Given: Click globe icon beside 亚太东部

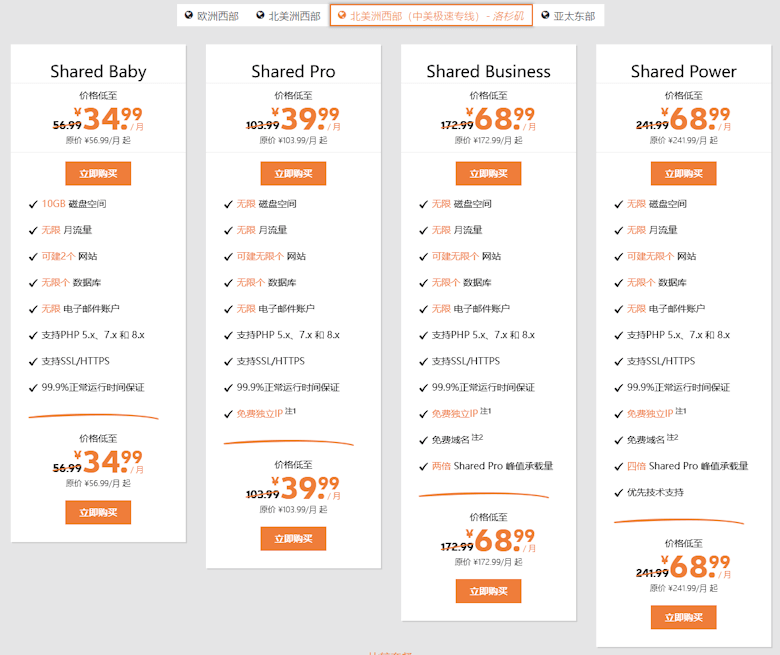Looking at the screenshot, I should [x=545, y=15].
